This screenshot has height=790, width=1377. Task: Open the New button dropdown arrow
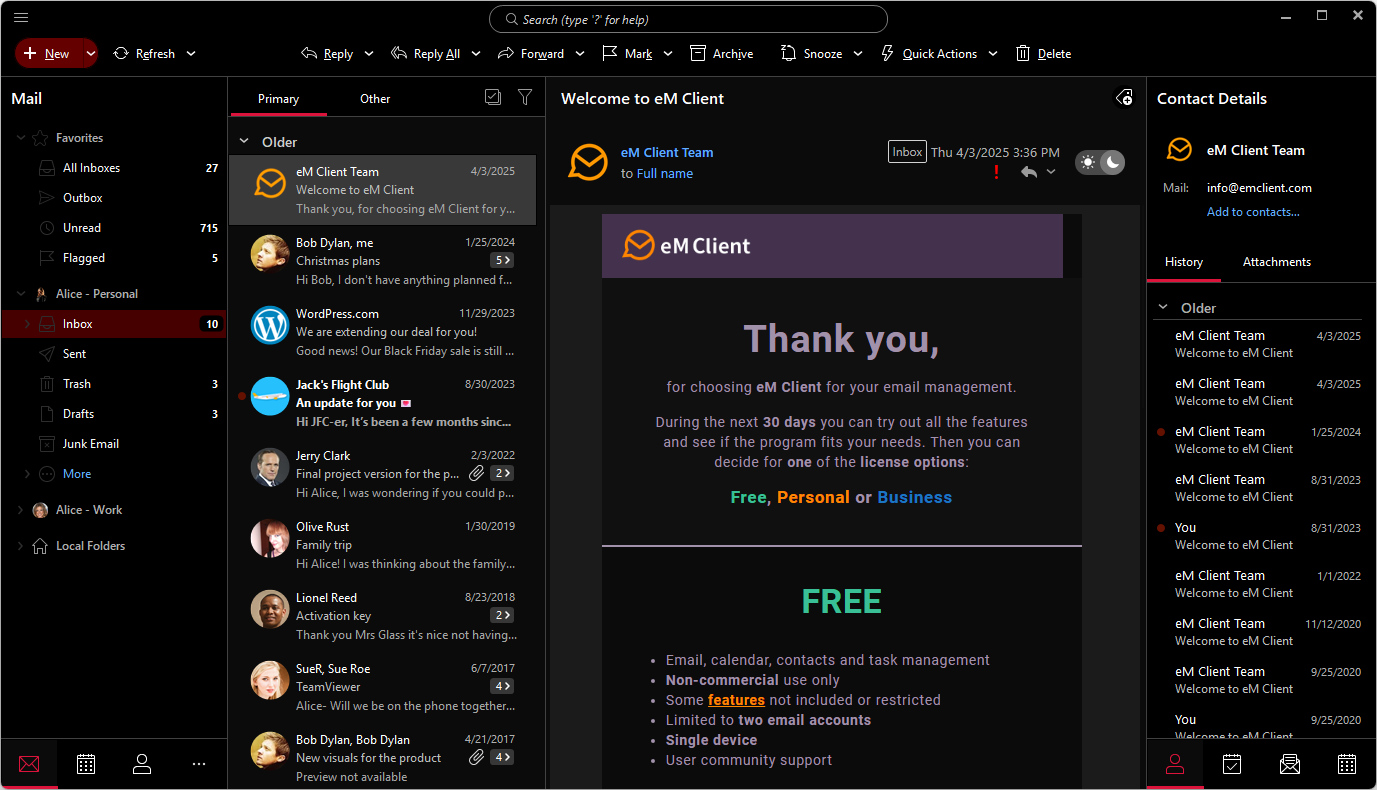click(x=90, y=54)
